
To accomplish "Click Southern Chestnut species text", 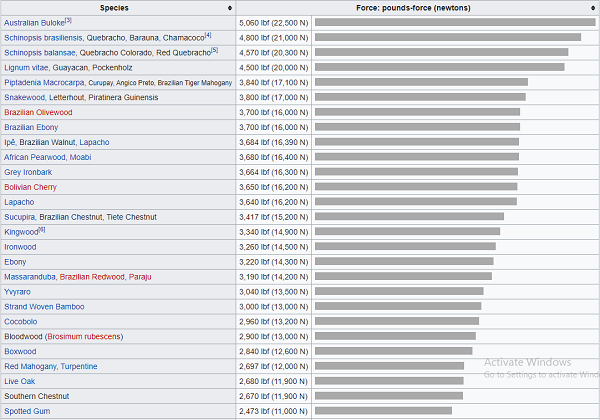I will (37, 396).
